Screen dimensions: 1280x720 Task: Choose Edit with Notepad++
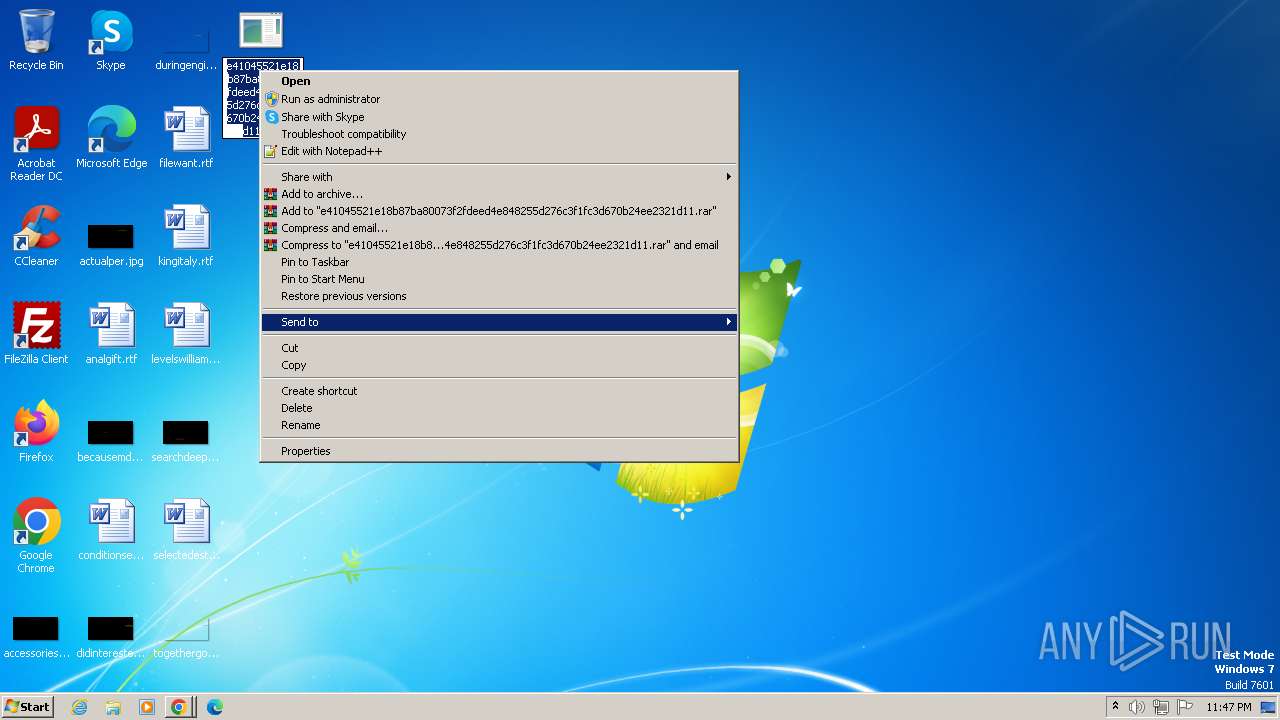[x=499, y=151]
